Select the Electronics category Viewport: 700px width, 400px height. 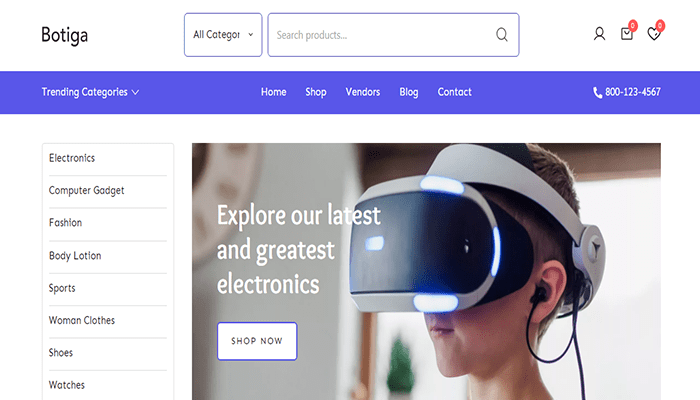pos(72,158)
